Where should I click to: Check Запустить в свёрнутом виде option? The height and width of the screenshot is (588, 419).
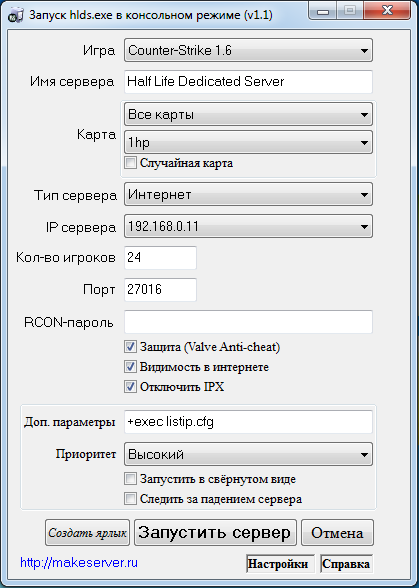(x=130, y=479)
